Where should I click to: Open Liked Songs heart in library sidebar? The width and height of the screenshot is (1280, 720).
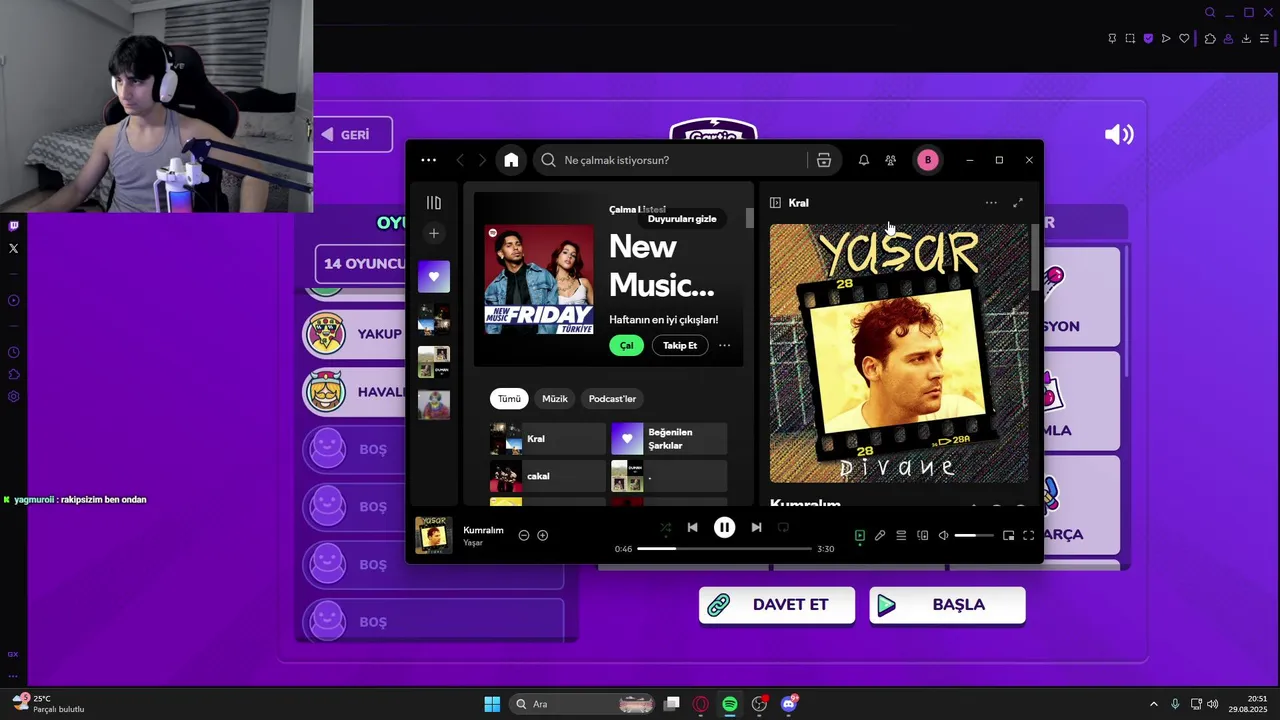tap(434, 277)
